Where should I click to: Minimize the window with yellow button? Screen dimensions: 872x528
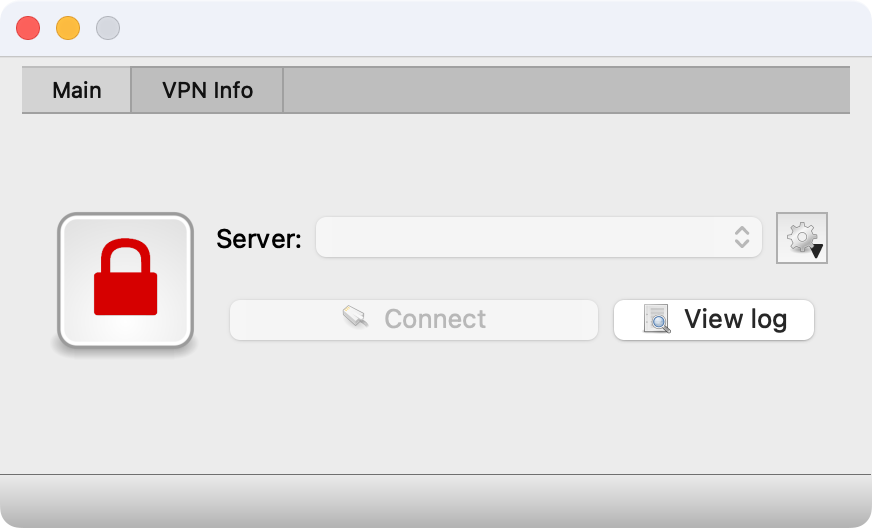click(68, 28)
